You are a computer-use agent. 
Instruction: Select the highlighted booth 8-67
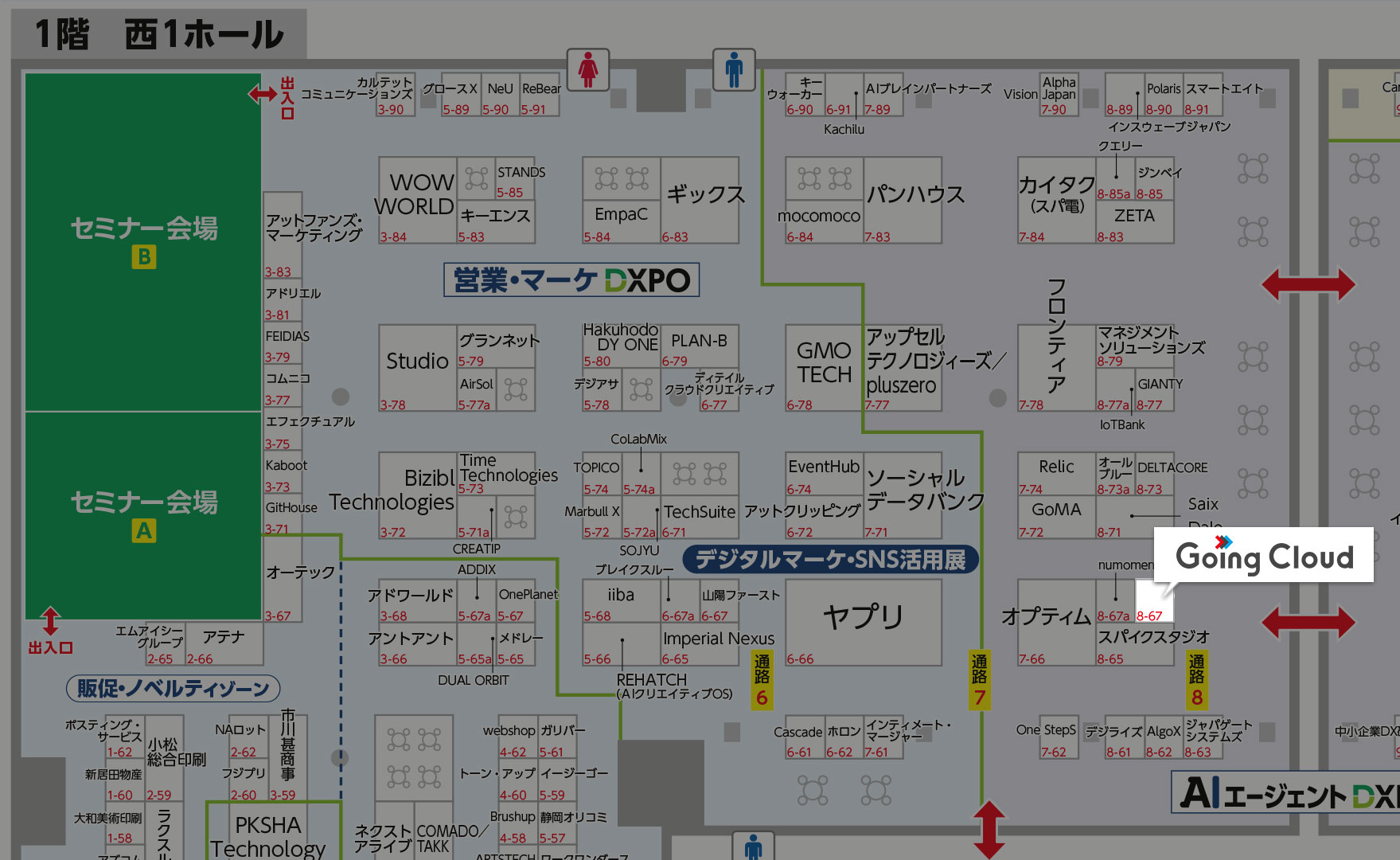(x=1154, y=601)
